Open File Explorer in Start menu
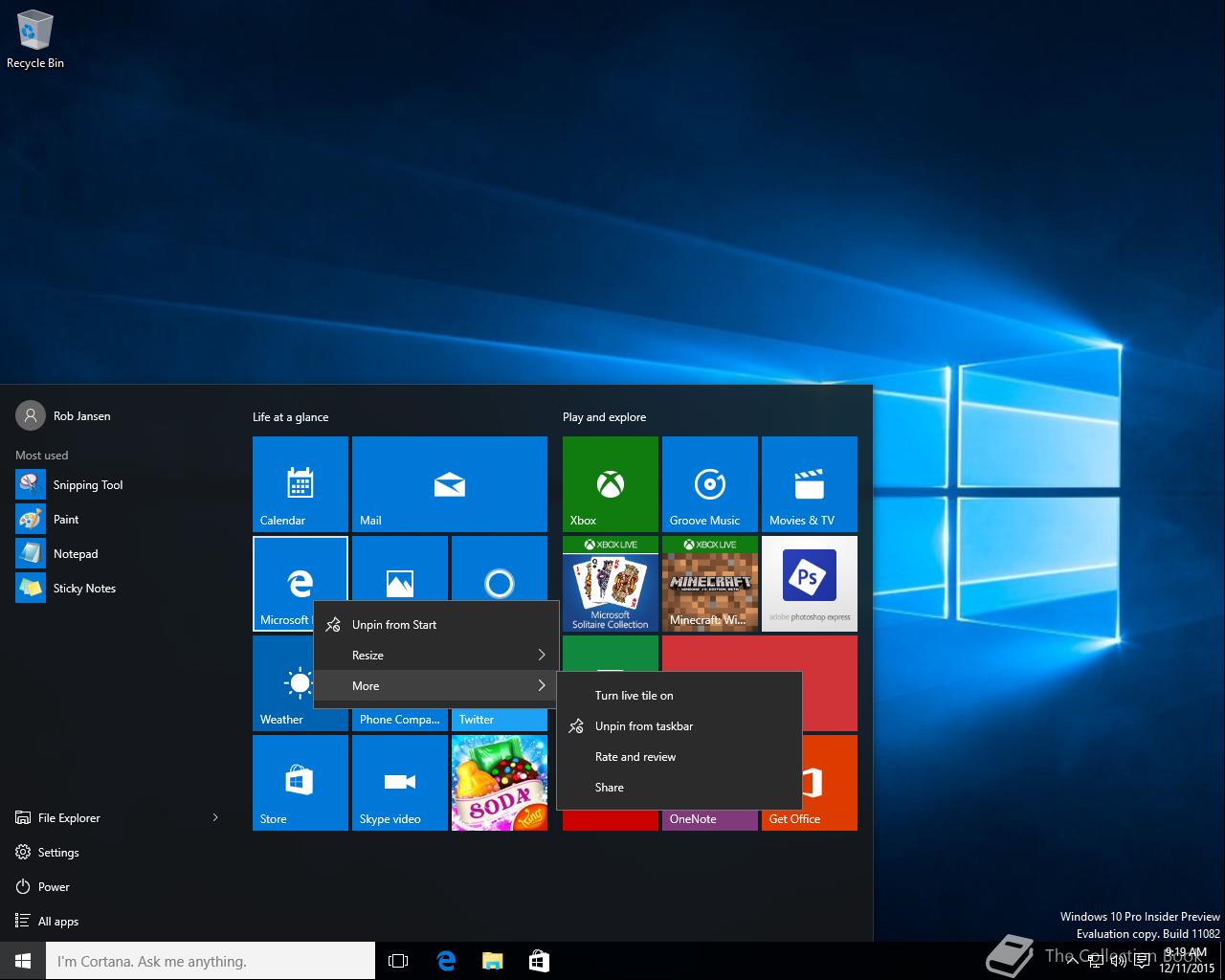Image resolution: width=1225 pixels, height=980 pixels. click(69, 818)
